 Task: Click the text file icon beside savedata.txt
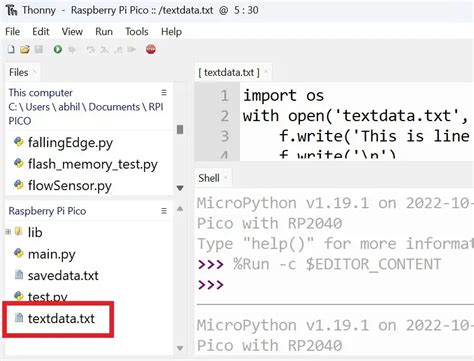point(19,275)
